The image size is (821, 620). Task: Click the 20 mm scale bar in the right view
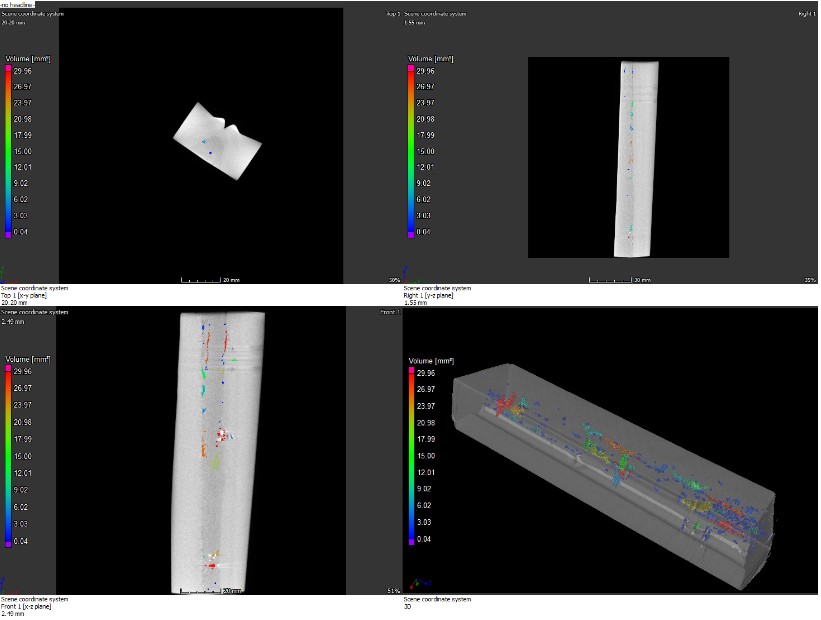(620, 280)
